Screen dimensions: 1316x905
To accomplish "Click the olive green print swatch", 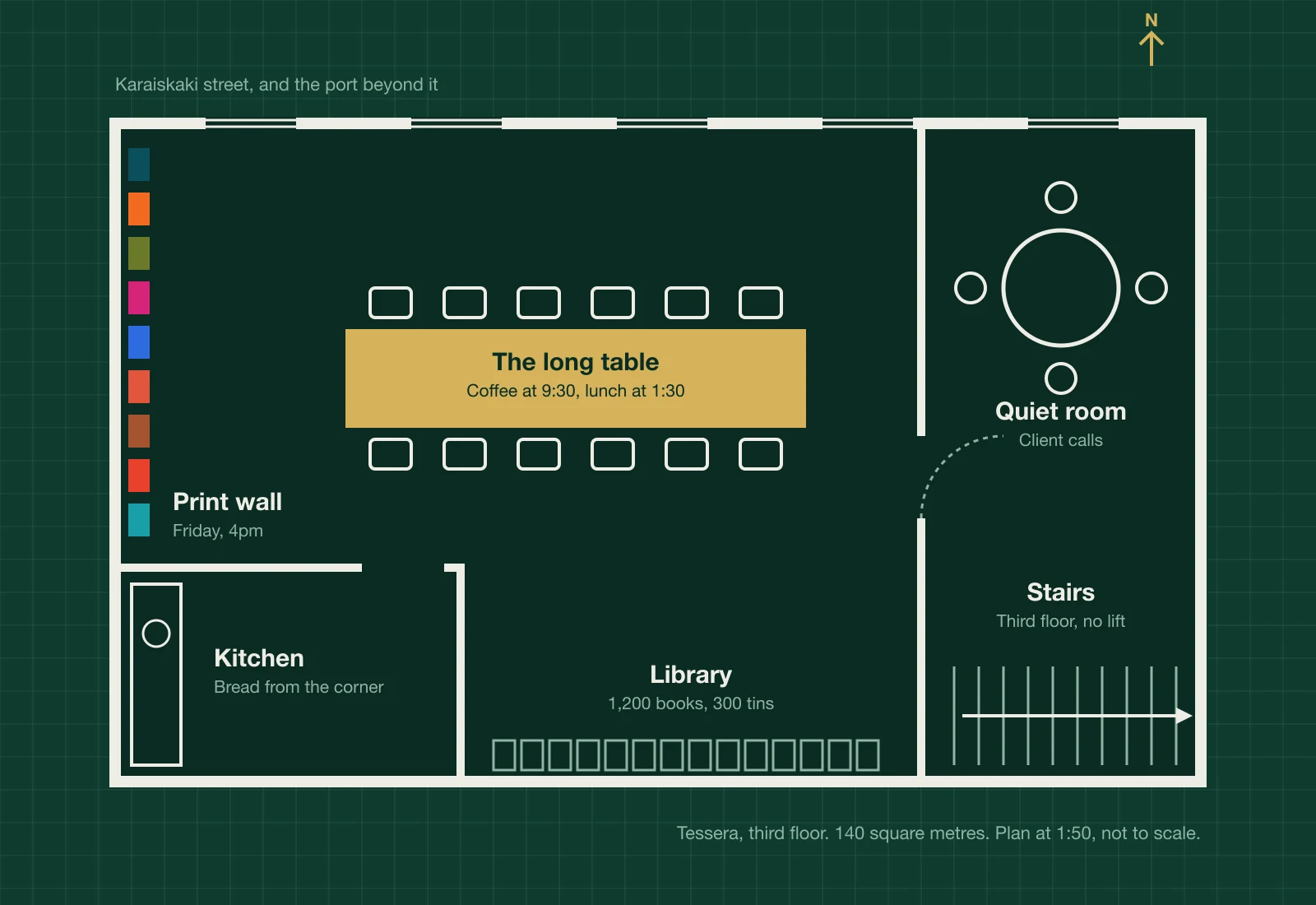I will [x=139, y=253].
